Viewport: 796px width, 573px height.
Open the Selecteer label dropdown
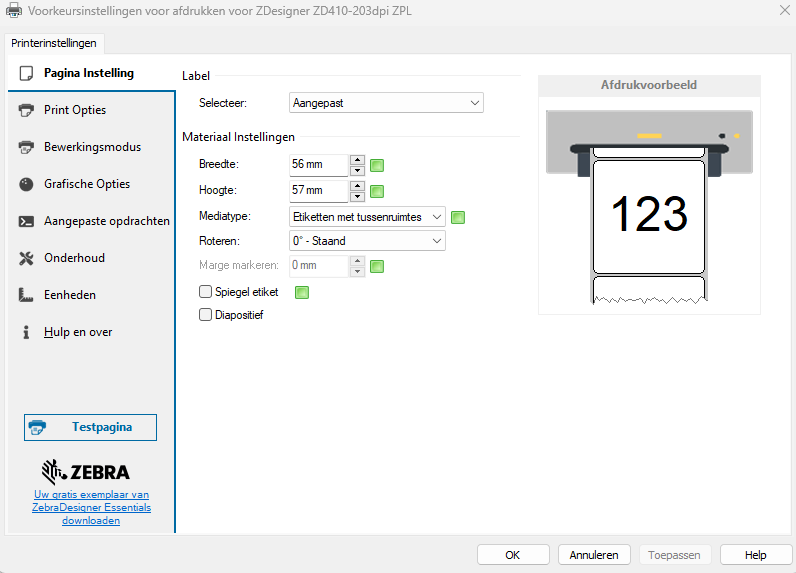(386, 102)
